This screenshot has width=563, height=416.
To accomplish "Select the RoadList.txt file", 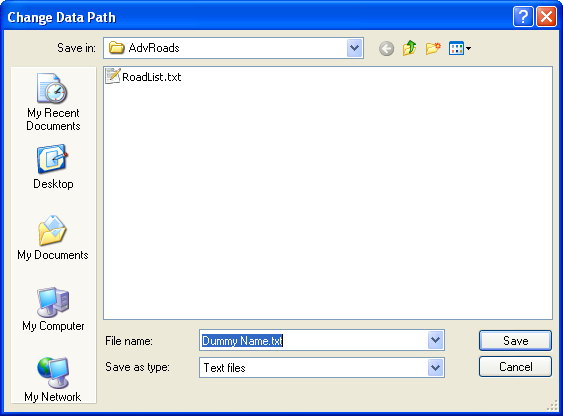I will point(143,76).
